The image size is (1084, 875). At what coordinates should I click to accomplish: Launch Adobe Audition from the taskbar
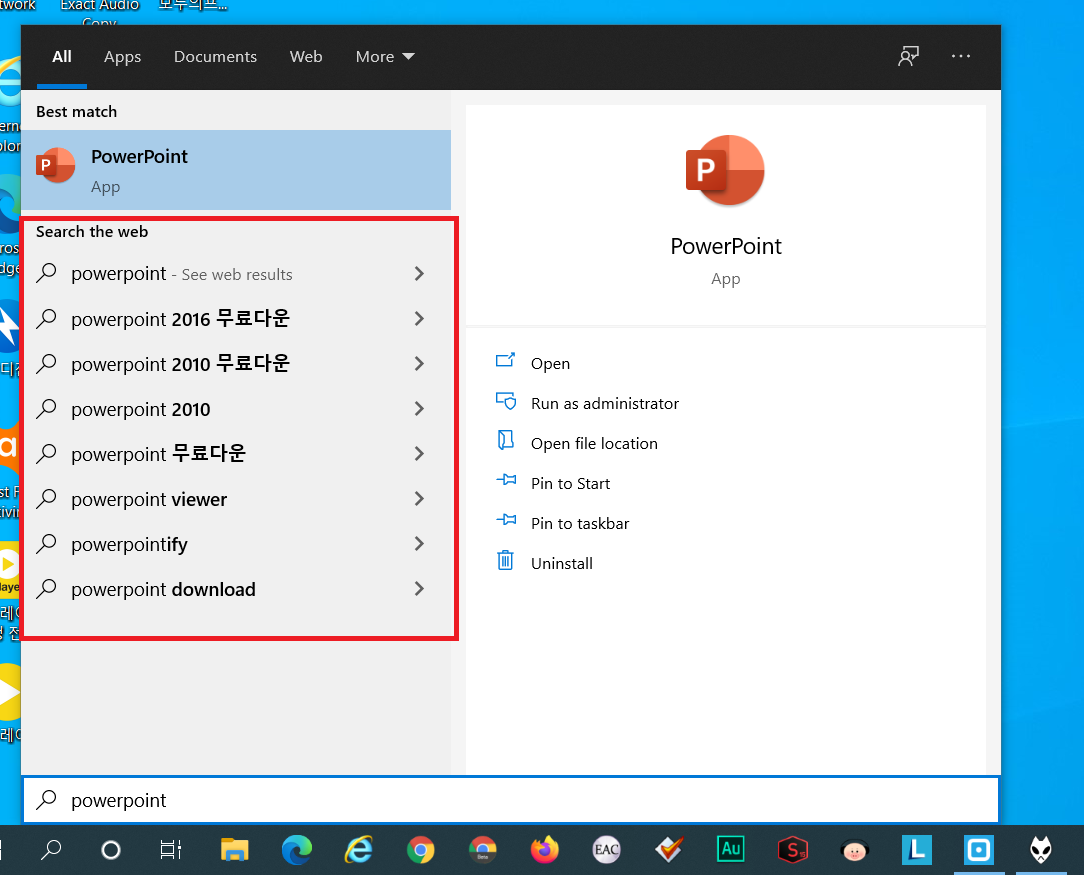coord(731,849)
